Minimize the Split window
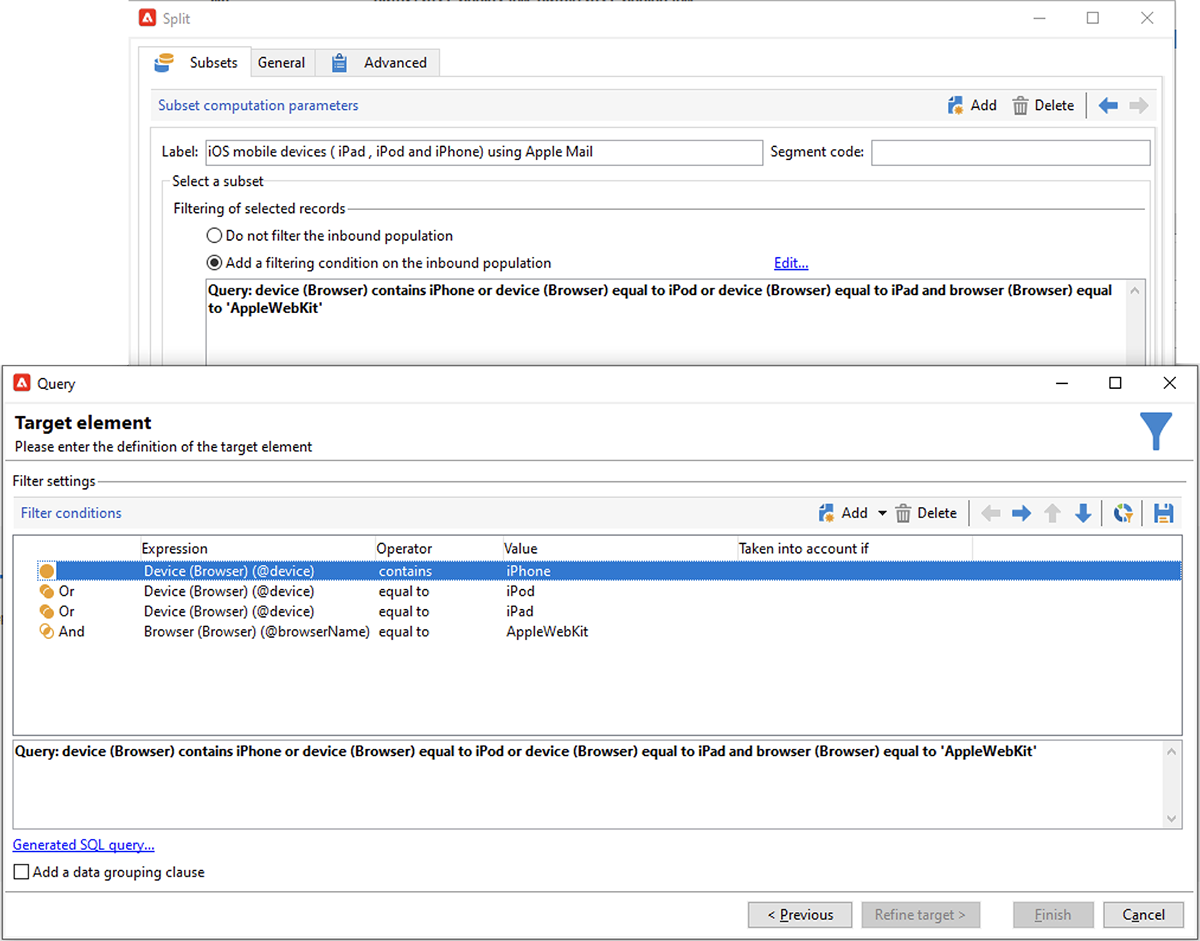This screenshot has height=941, width=1200. click(1039, 18)
